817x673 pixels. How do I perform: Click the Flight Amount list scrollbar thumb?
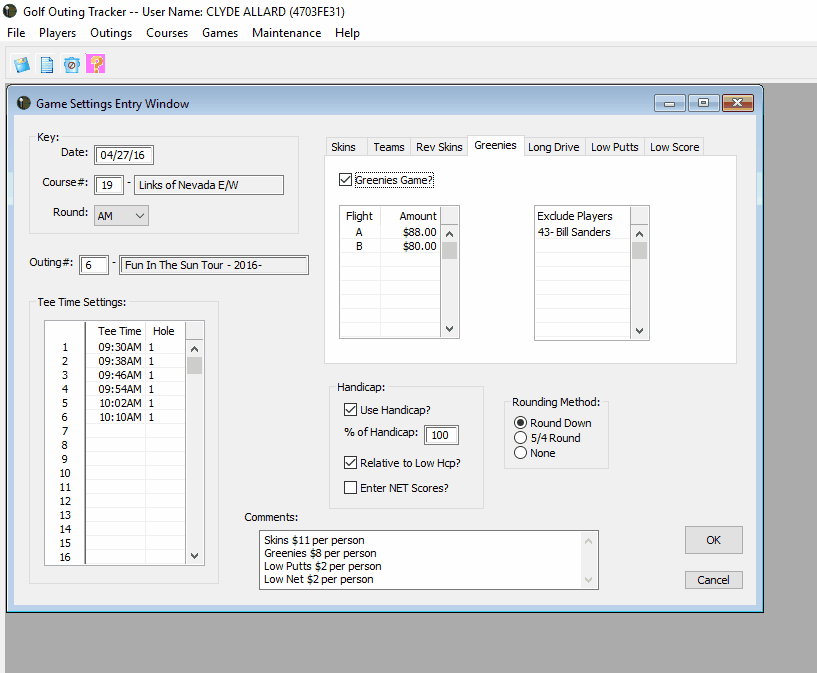coord(450,251)
